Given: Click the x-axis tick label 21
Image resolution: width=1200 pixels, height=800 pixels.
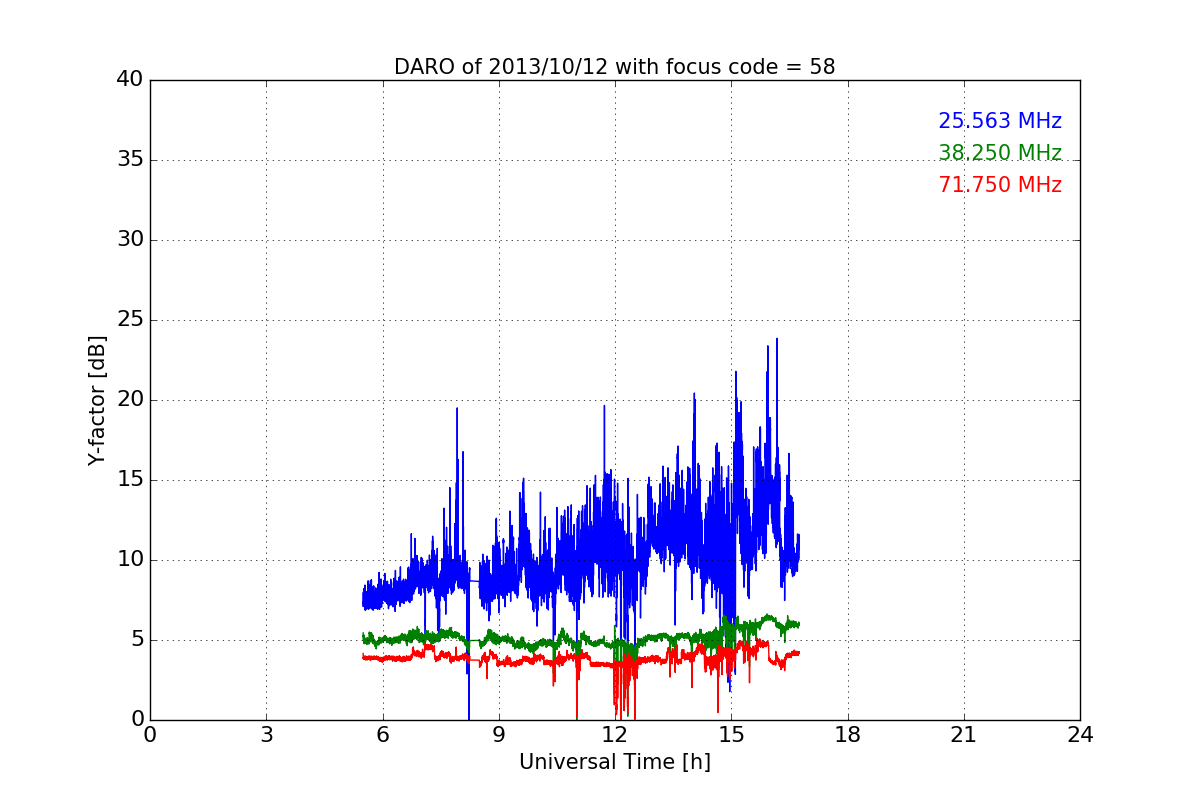Looking at the screenshot, I should pos(964,735).
